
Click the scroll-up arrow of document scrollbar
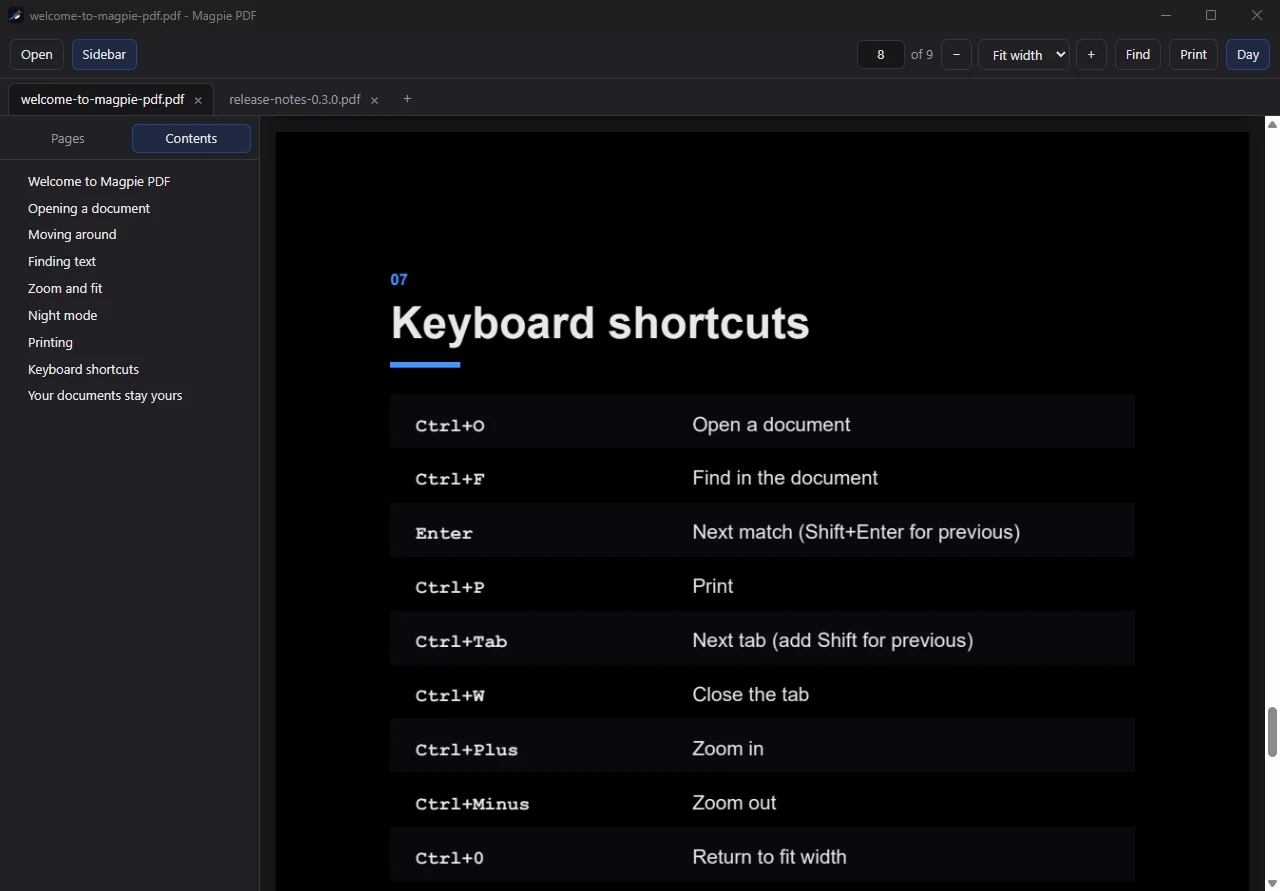coord(1272,124)
